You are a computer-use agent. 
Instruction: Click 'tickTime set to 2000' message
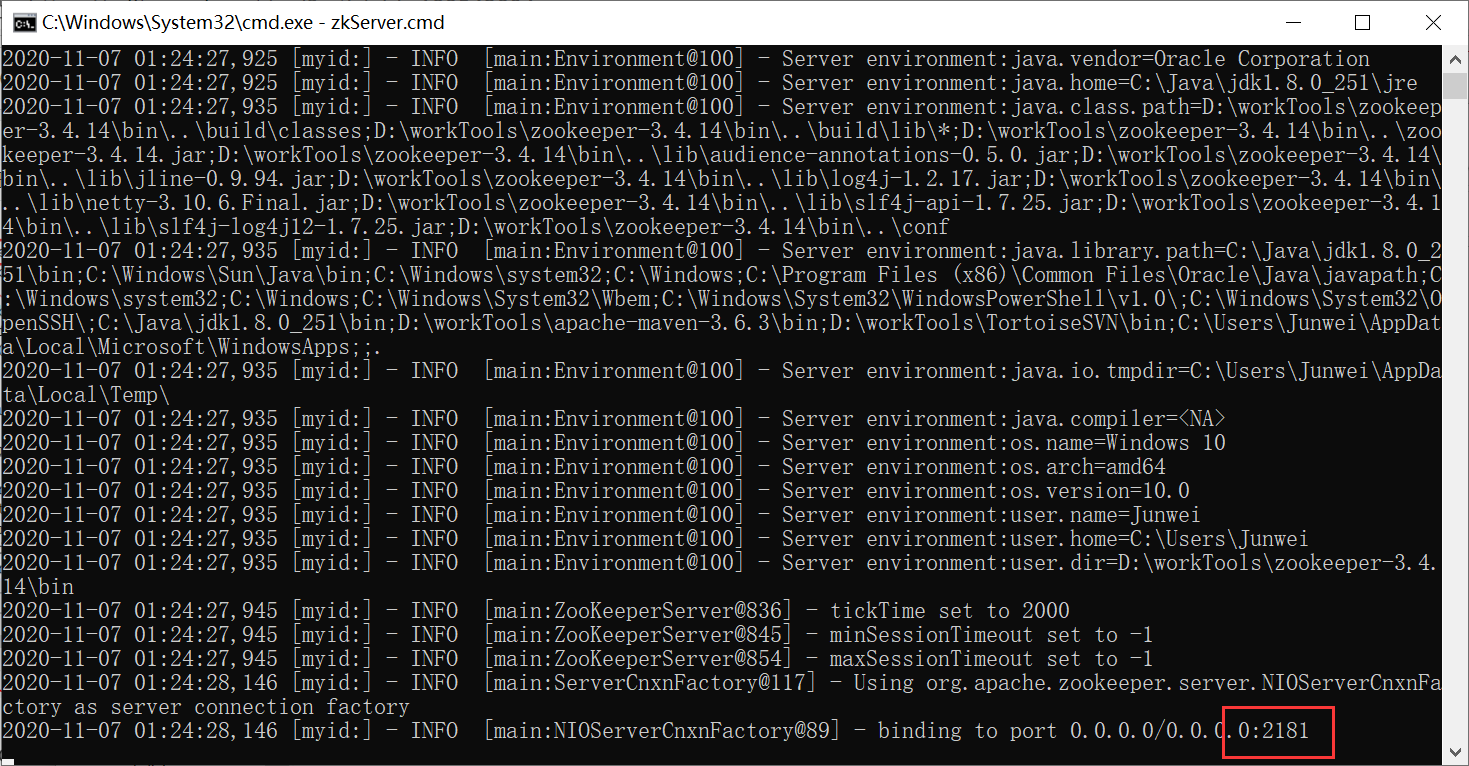pyautogui.click(x=950, y=611)
